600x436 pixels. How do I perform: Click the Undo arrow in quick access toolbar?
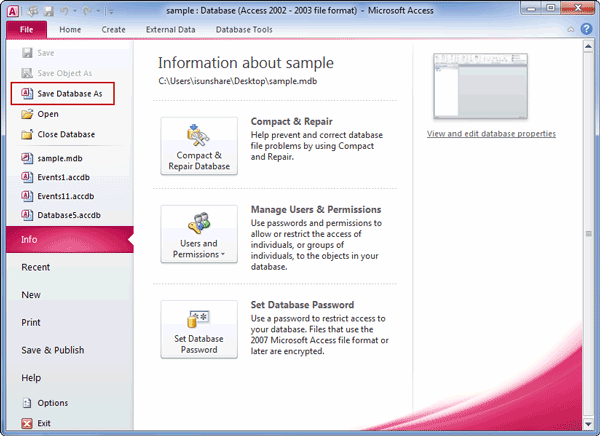coord(64,11)
